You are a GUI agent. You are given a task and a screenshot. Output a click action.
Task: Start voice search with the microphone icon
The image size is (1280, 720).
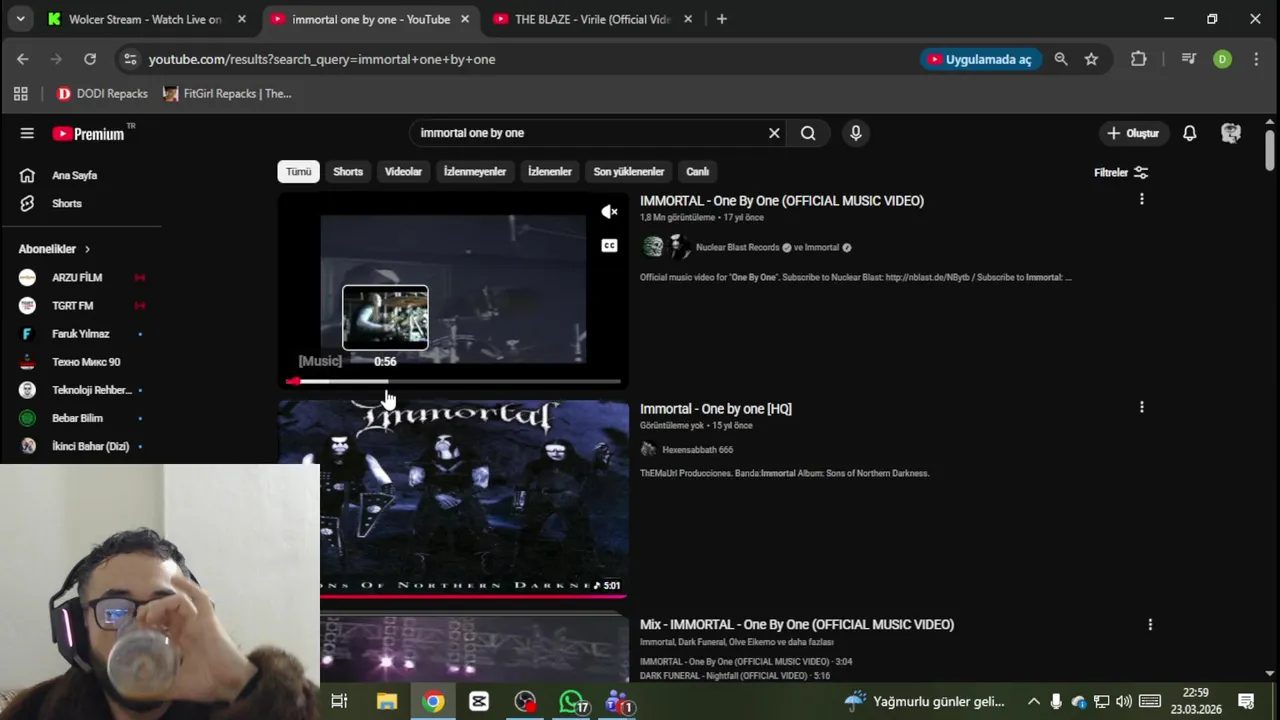click(x=855, y=133)
